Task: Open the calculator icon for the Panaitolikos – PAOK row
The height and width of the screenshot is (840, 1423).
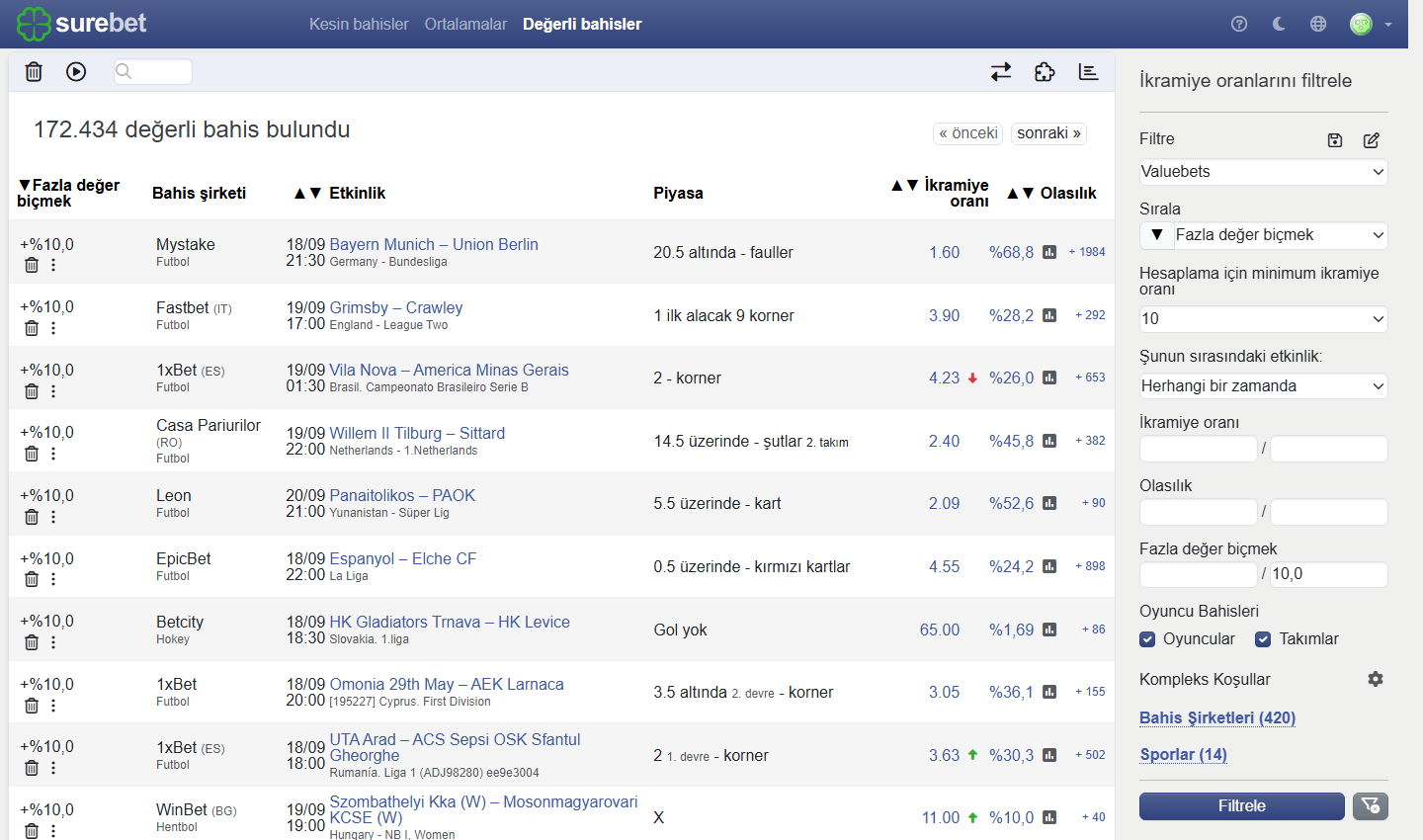Action: [x=1049, y=504]
